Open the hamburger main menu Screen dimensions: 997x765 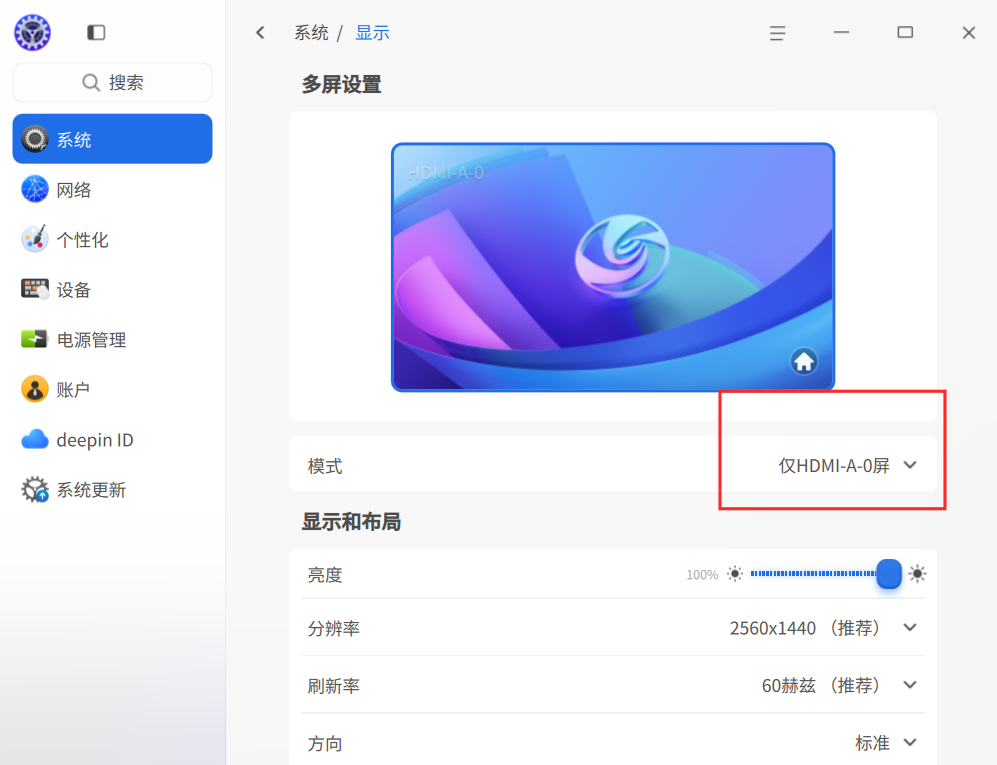tap(777, 33)
